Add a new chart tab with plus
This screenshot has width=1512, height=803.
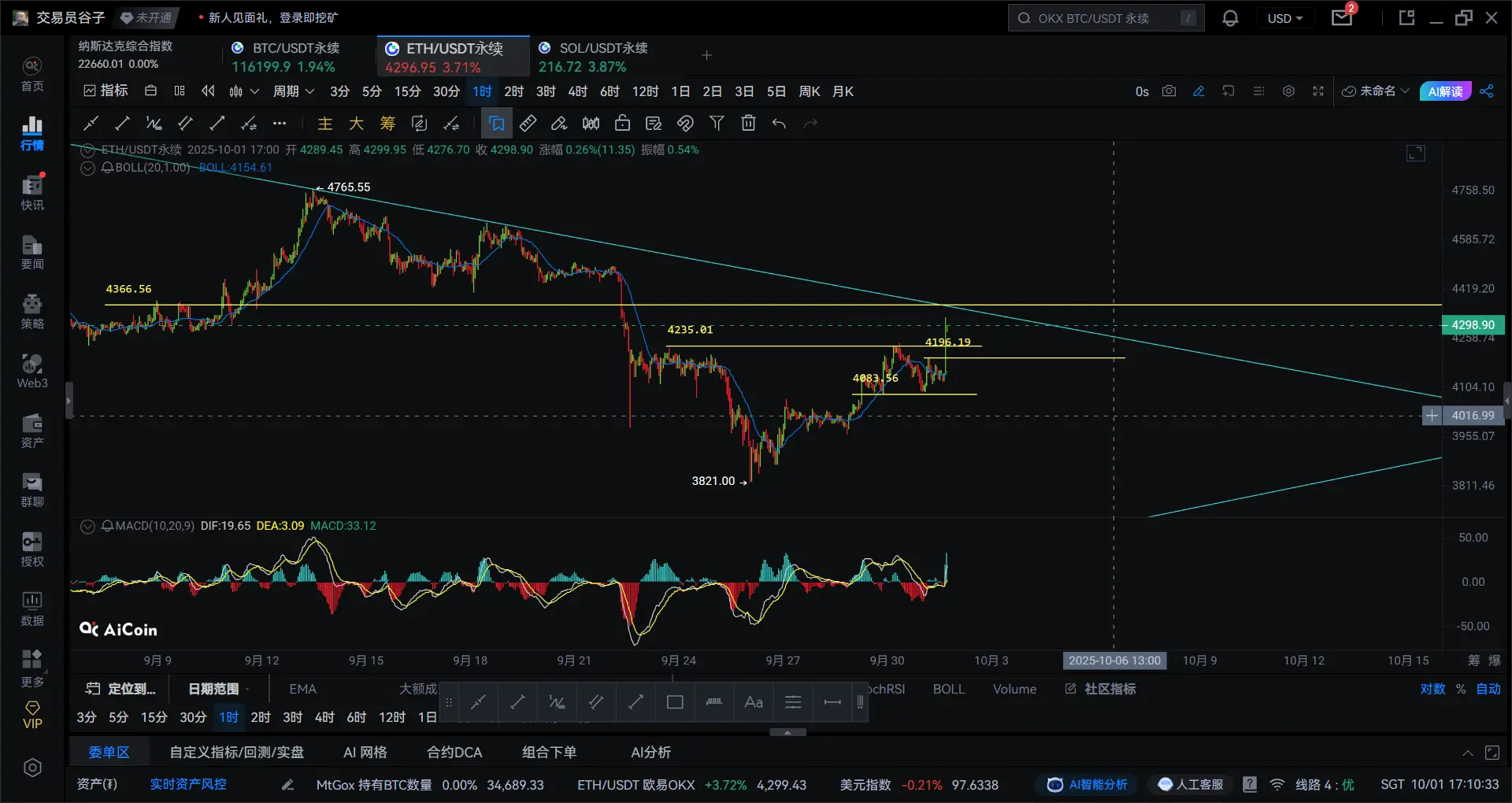(706, 55)
